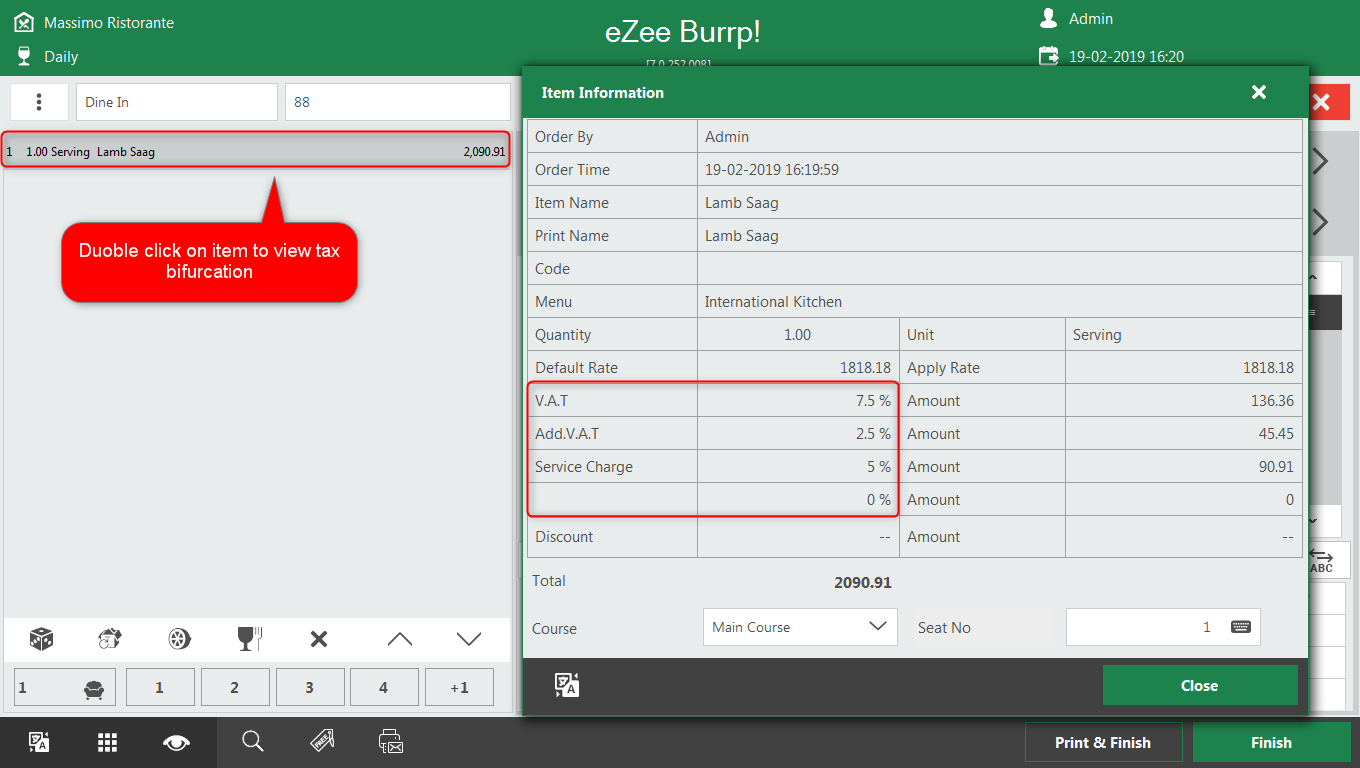Click the red X button behind the dialog
1360x768 pixels.
(x=1330, y=102)
